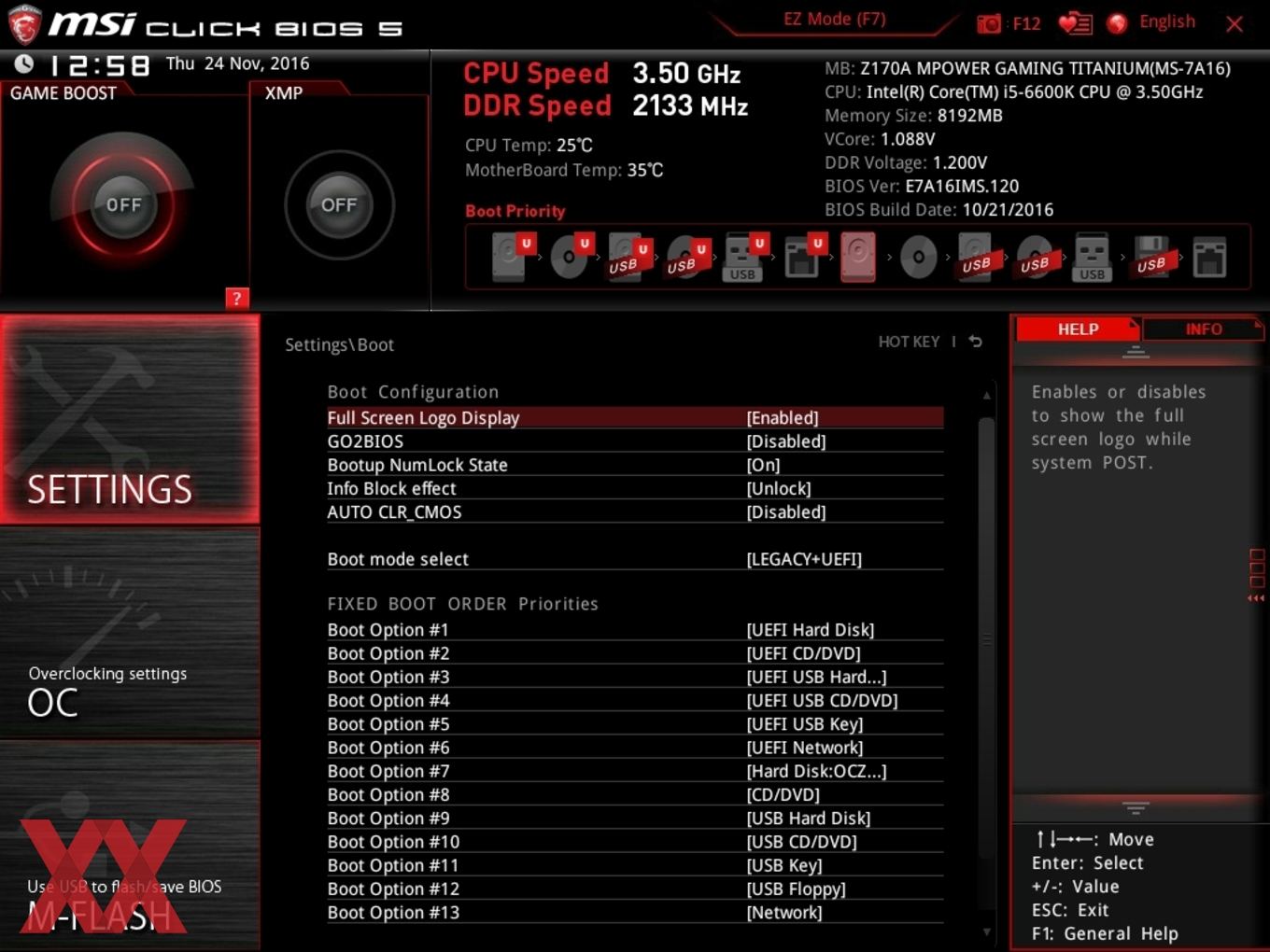
Task: Open Boot Option #8 CD/DVD dropdown
Action: click(783, 794)
